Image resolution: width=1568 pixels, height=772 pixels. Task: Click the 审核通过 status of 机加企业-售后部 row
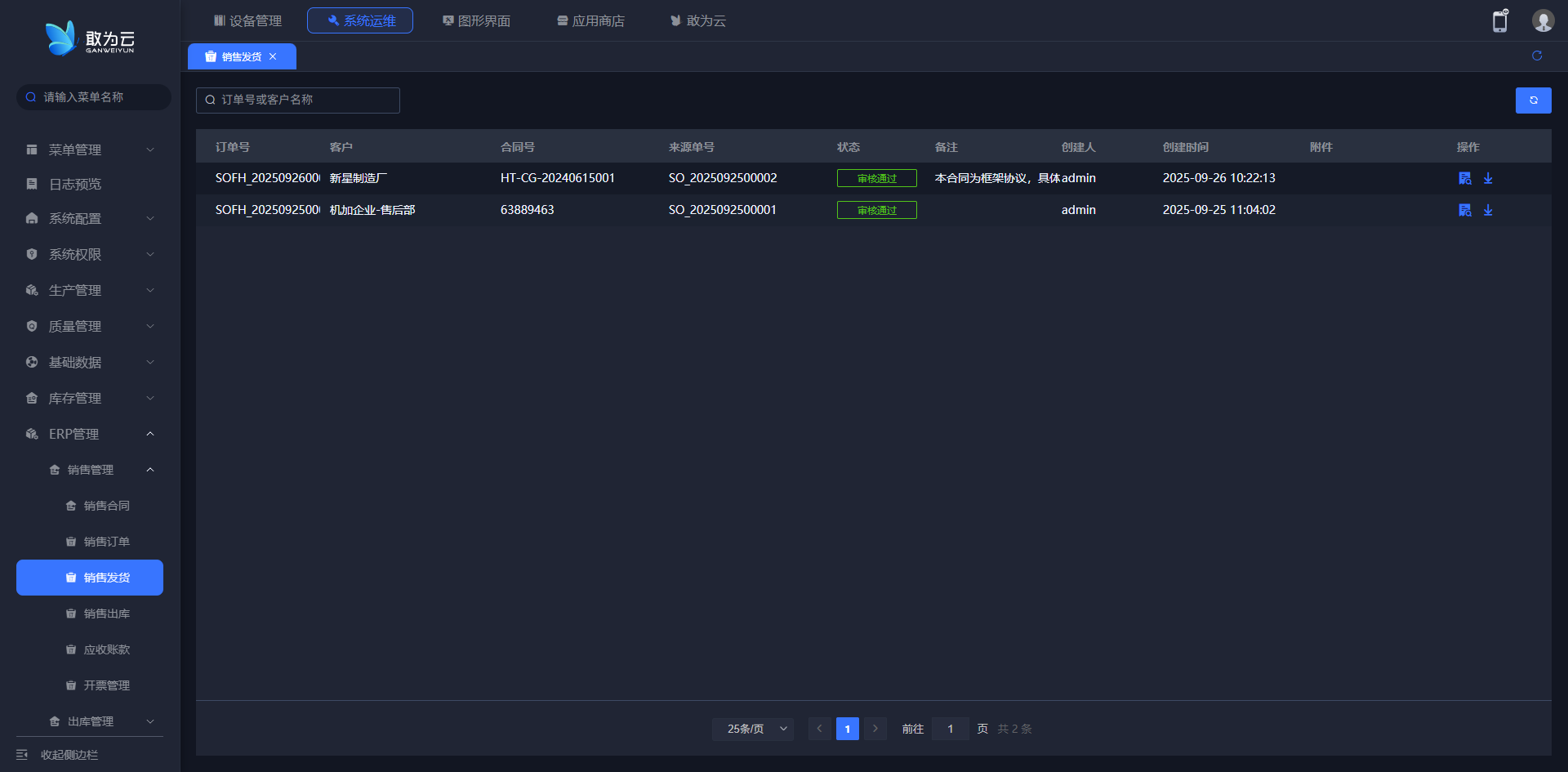[x=877, y=210]
